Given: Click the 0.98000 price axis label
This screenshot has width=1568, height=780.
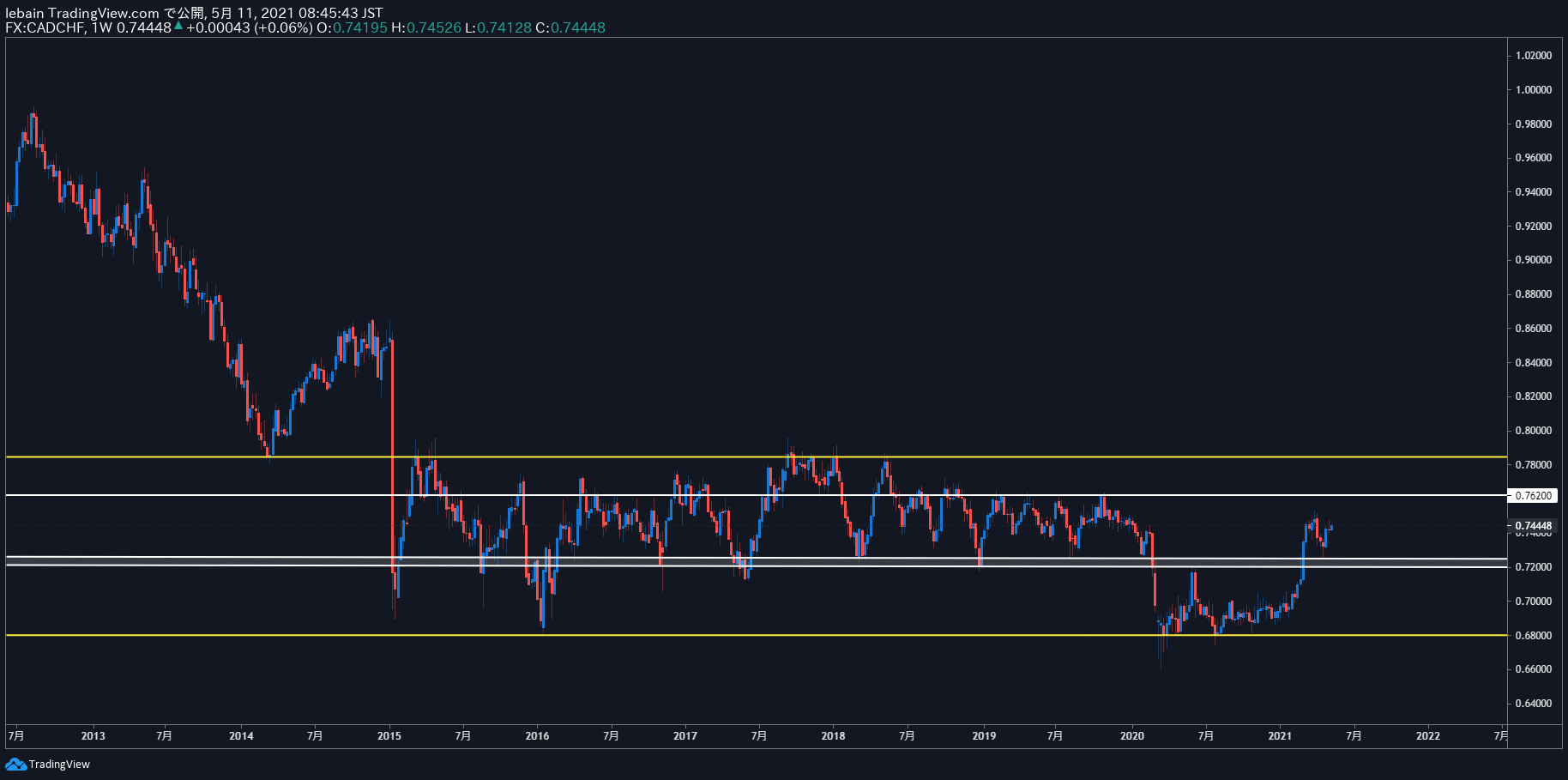Looking at the screenshot, I should [1534, 124].
